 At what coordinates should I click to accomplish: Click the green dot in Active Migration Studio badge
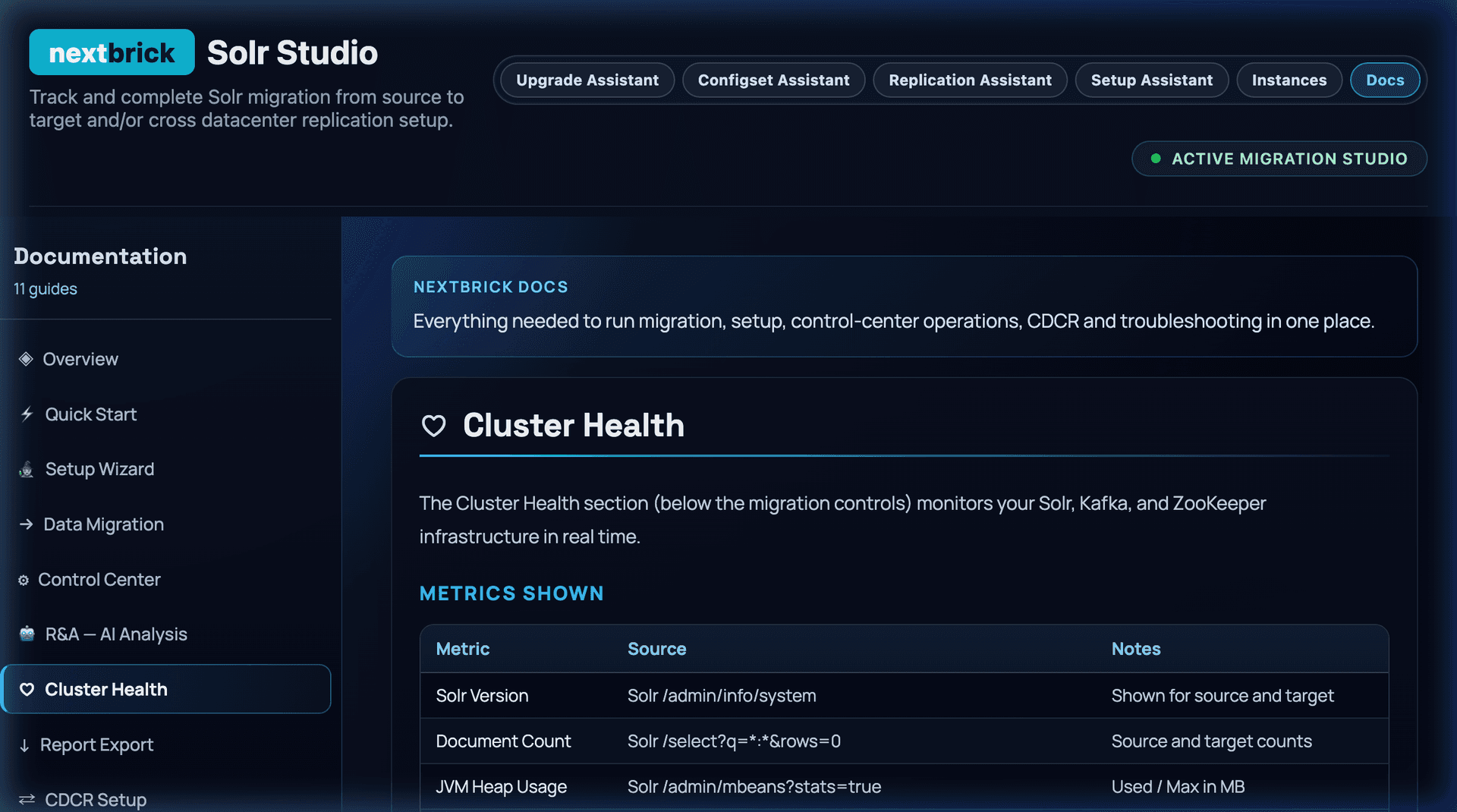(1156, 159)
